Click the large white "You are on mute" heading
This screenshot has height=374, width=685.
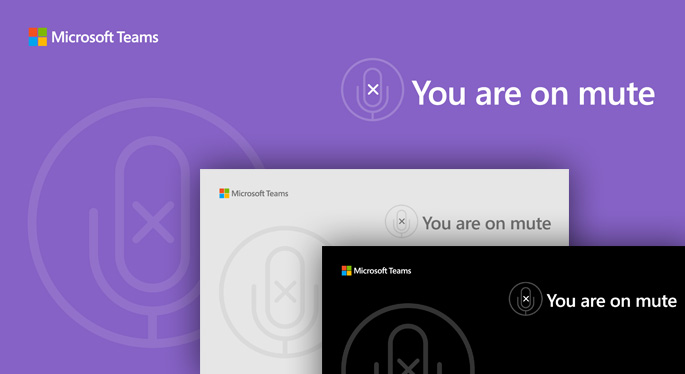(x=533, y=93)
